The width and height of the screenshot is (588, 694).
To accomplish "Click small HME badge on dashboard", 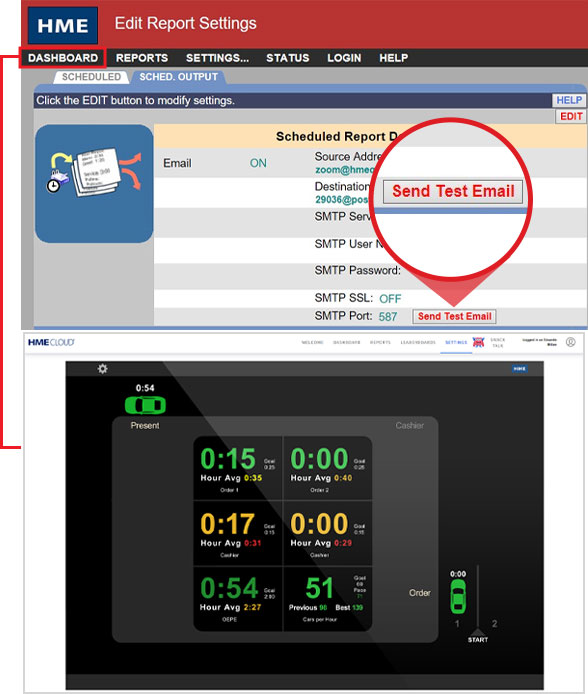I will 519,369.
